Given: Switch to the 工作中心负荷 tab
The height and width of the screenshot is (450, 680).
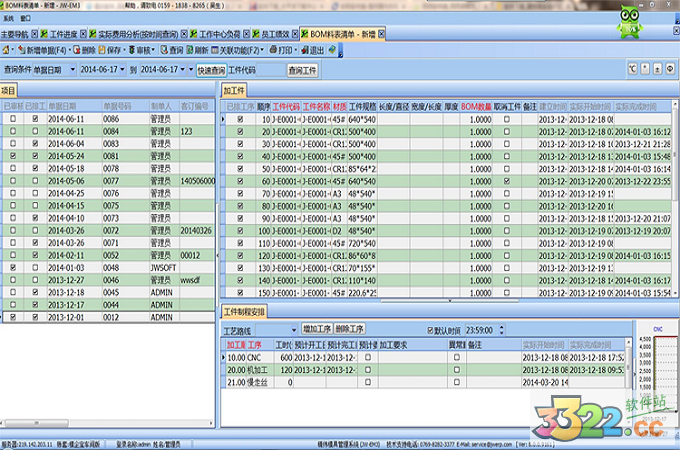Looking at the screenshot, I should coord(219,34).
